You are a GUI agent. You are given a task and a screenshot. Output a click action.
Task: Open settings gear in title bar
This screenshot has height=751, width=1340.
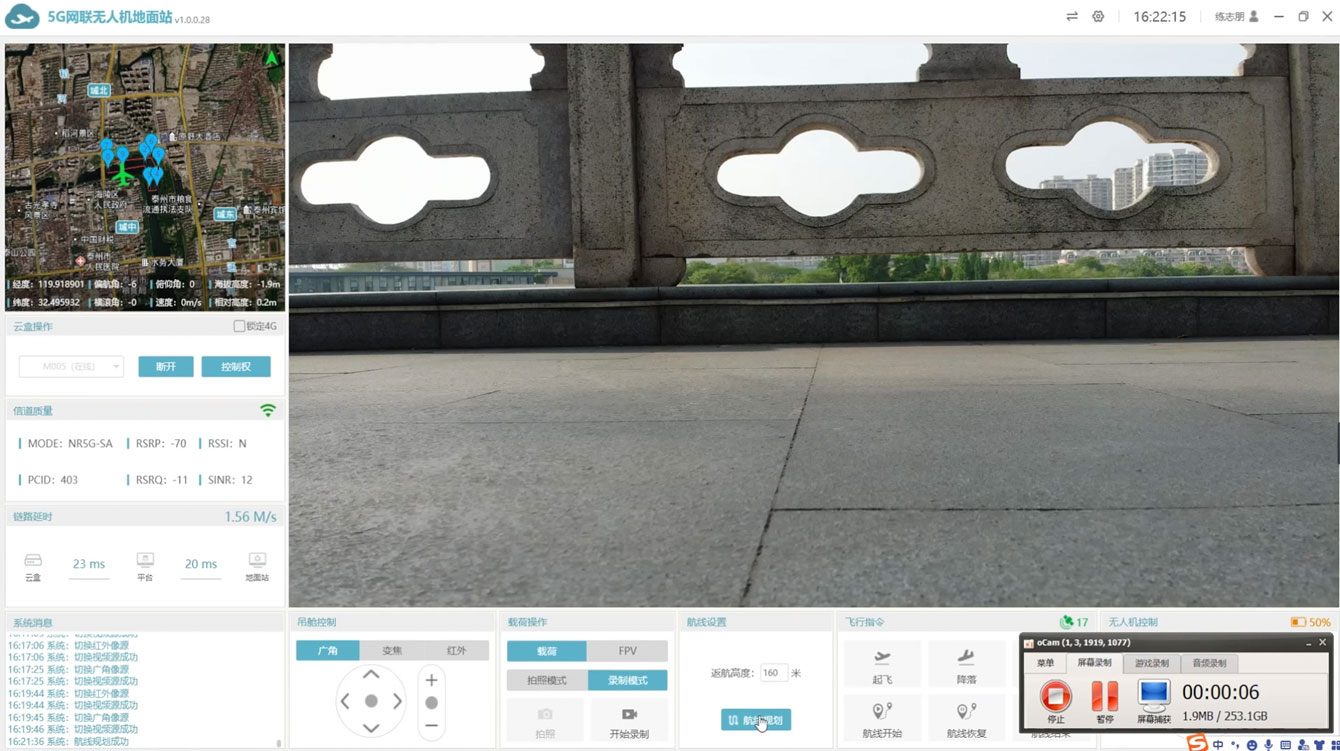pos(1098,17)
